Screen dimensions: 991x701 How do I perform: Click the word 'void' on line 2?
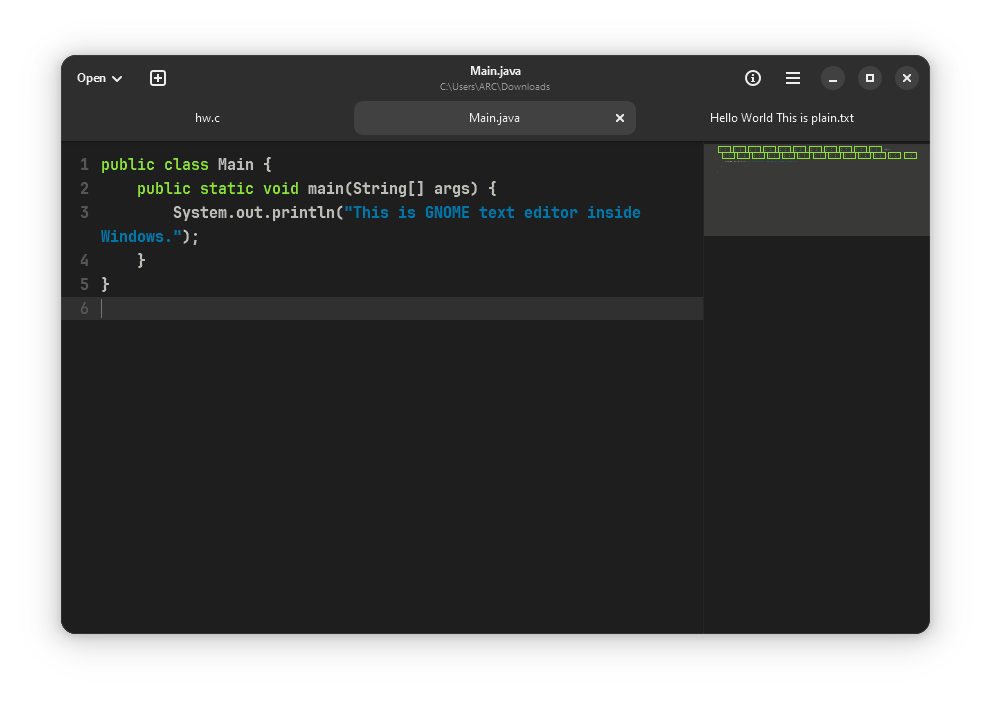click(281, 189)
